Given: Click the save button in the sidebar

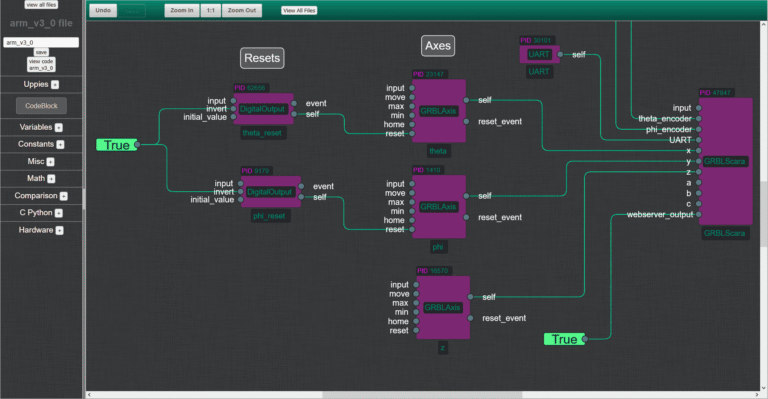Looking at the screenshot, I should pos(41,52).
